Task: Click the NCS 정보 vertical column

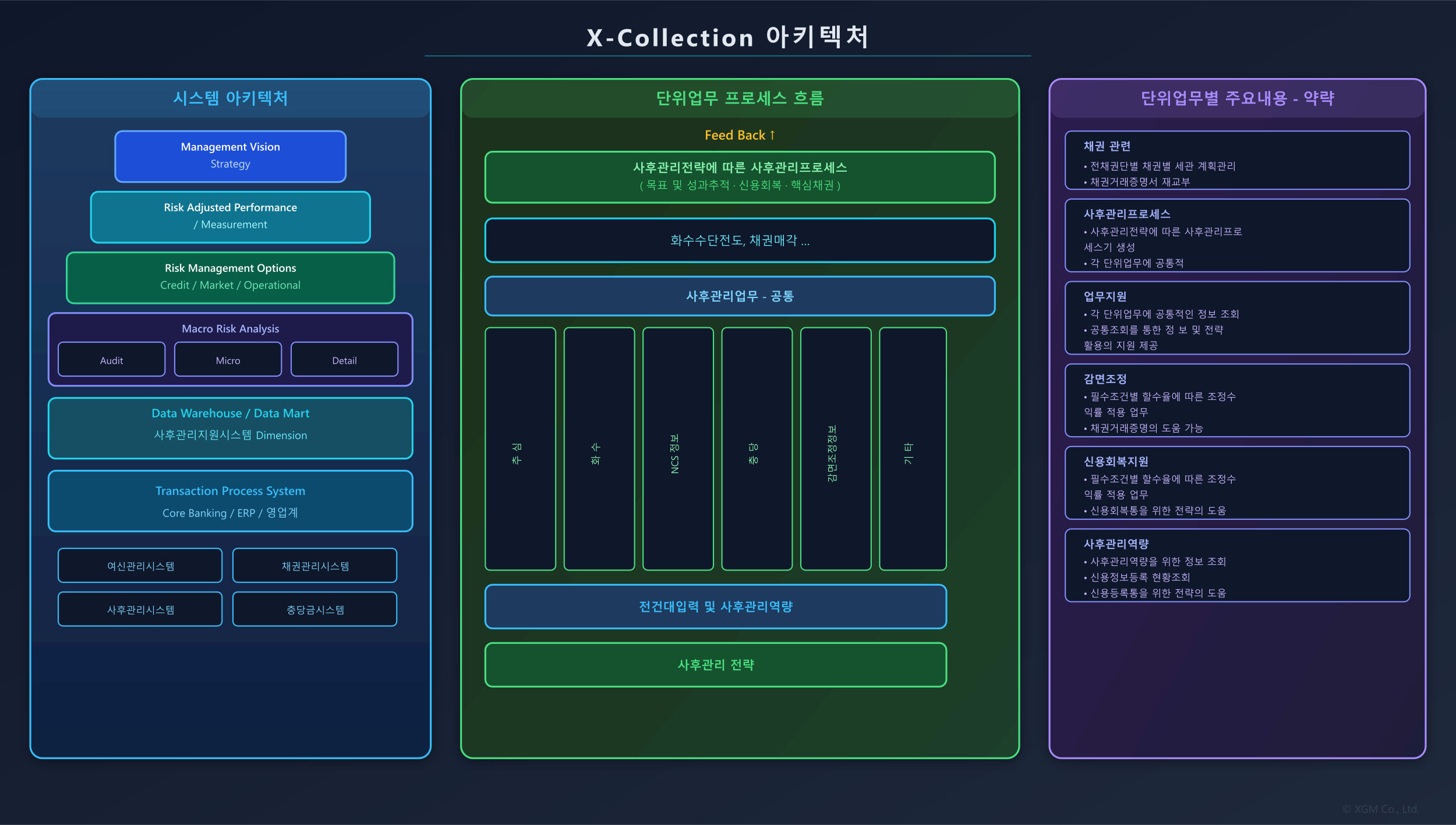Action: click(x=677, y=448)
